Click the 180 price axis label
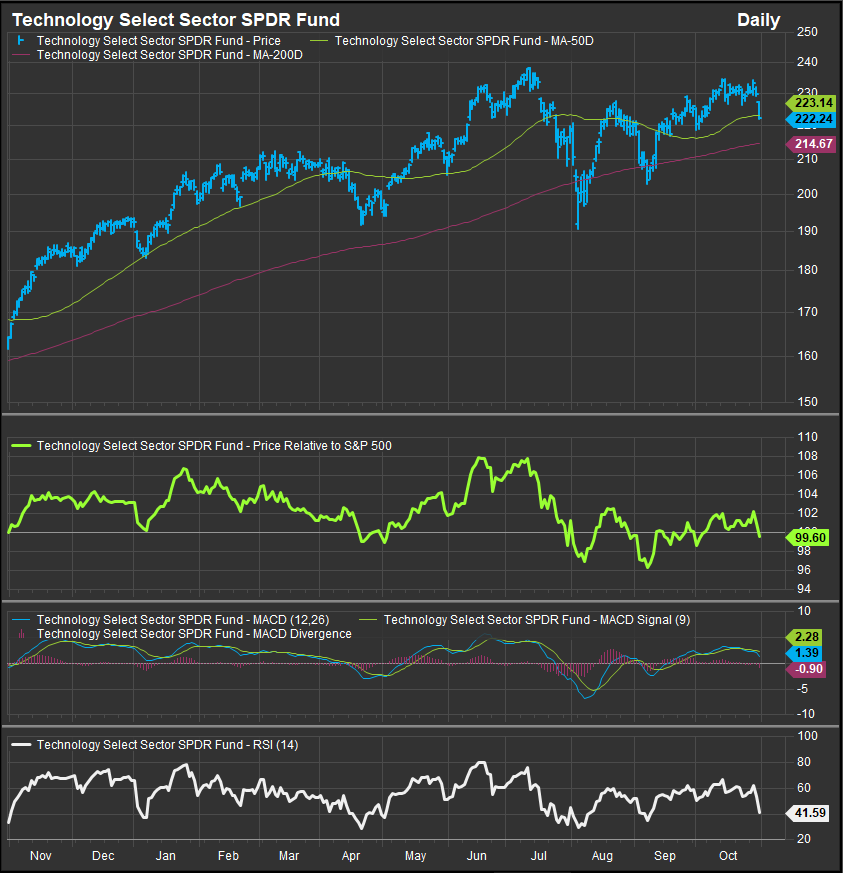Viewport: 843px width, 873px height. pyautogui.click(x=807, y=269)
